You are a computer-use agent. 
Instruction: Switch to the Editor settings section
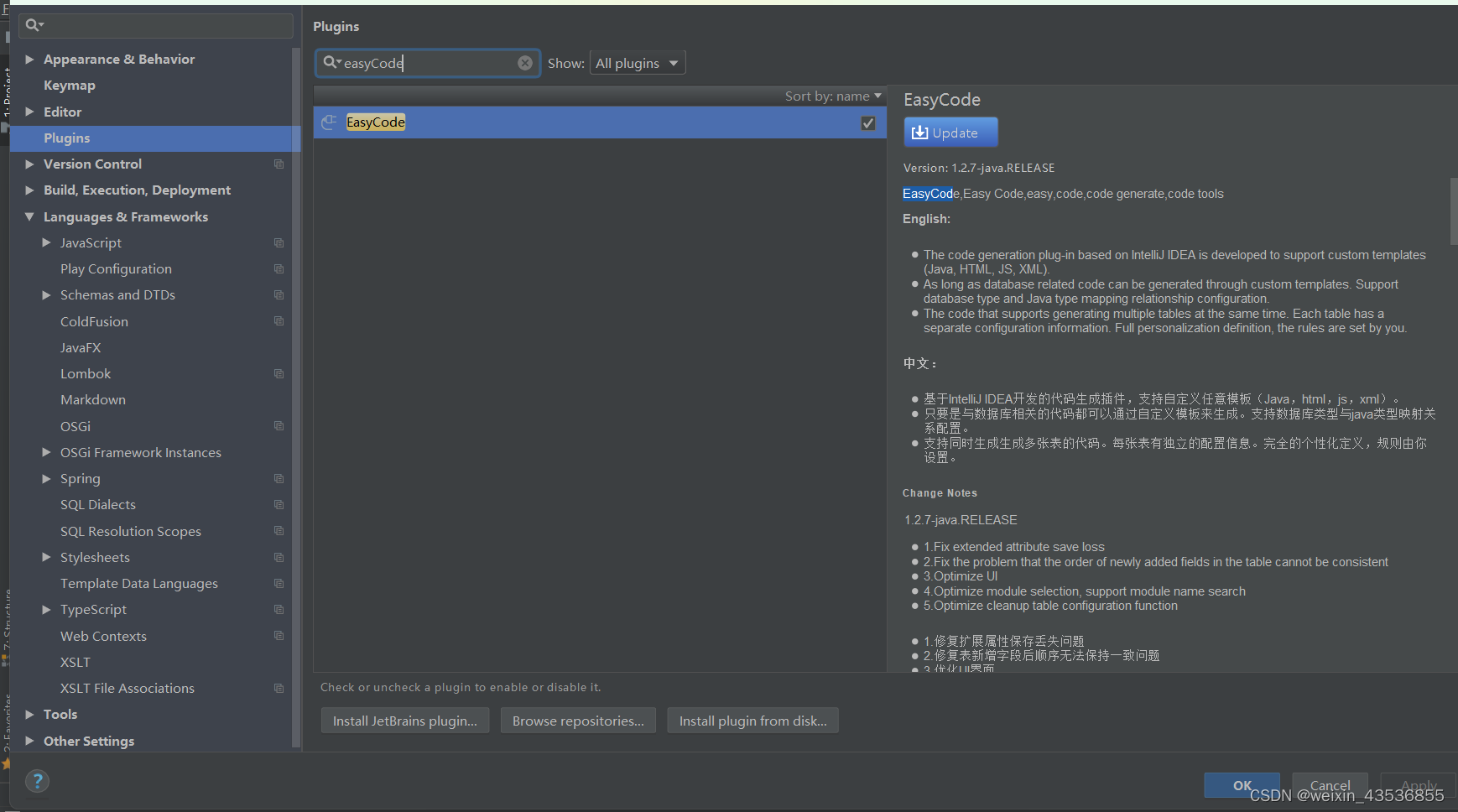[x=62, y=111]
